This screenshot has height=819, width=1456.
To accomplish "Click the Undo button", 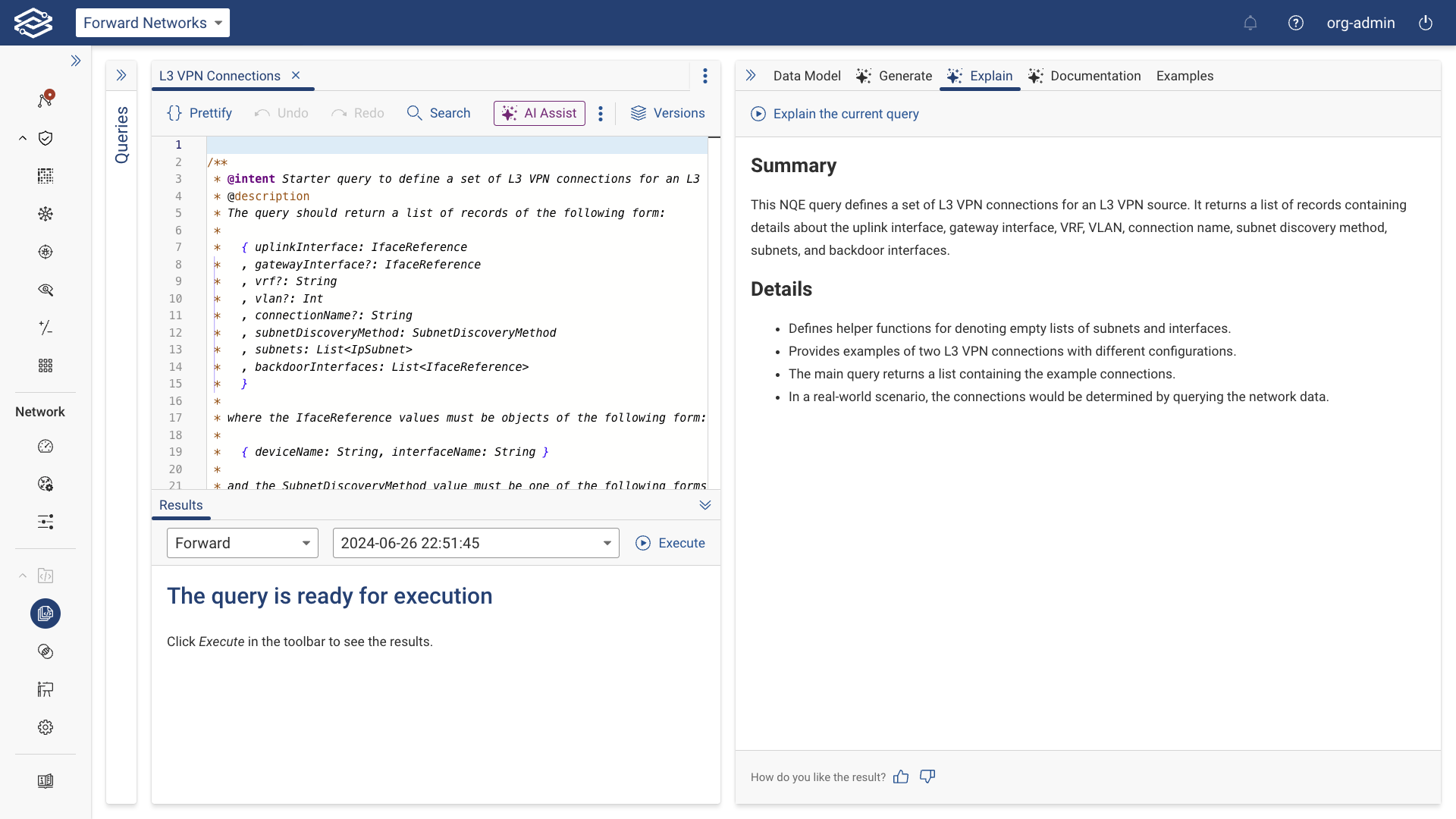I will [281, 113].
